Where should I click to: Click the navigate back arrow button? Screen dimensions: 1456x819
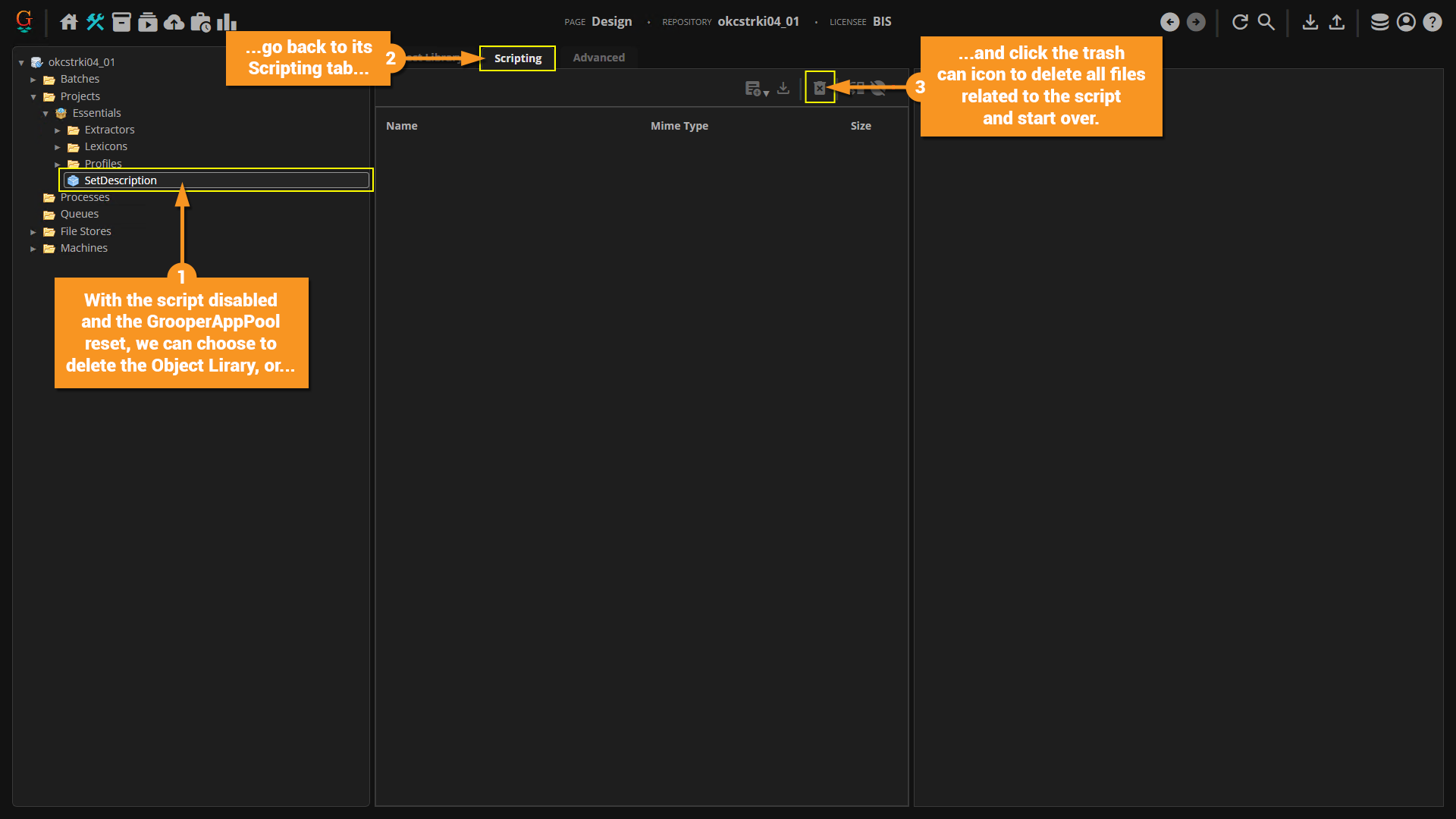(1169, 22)
